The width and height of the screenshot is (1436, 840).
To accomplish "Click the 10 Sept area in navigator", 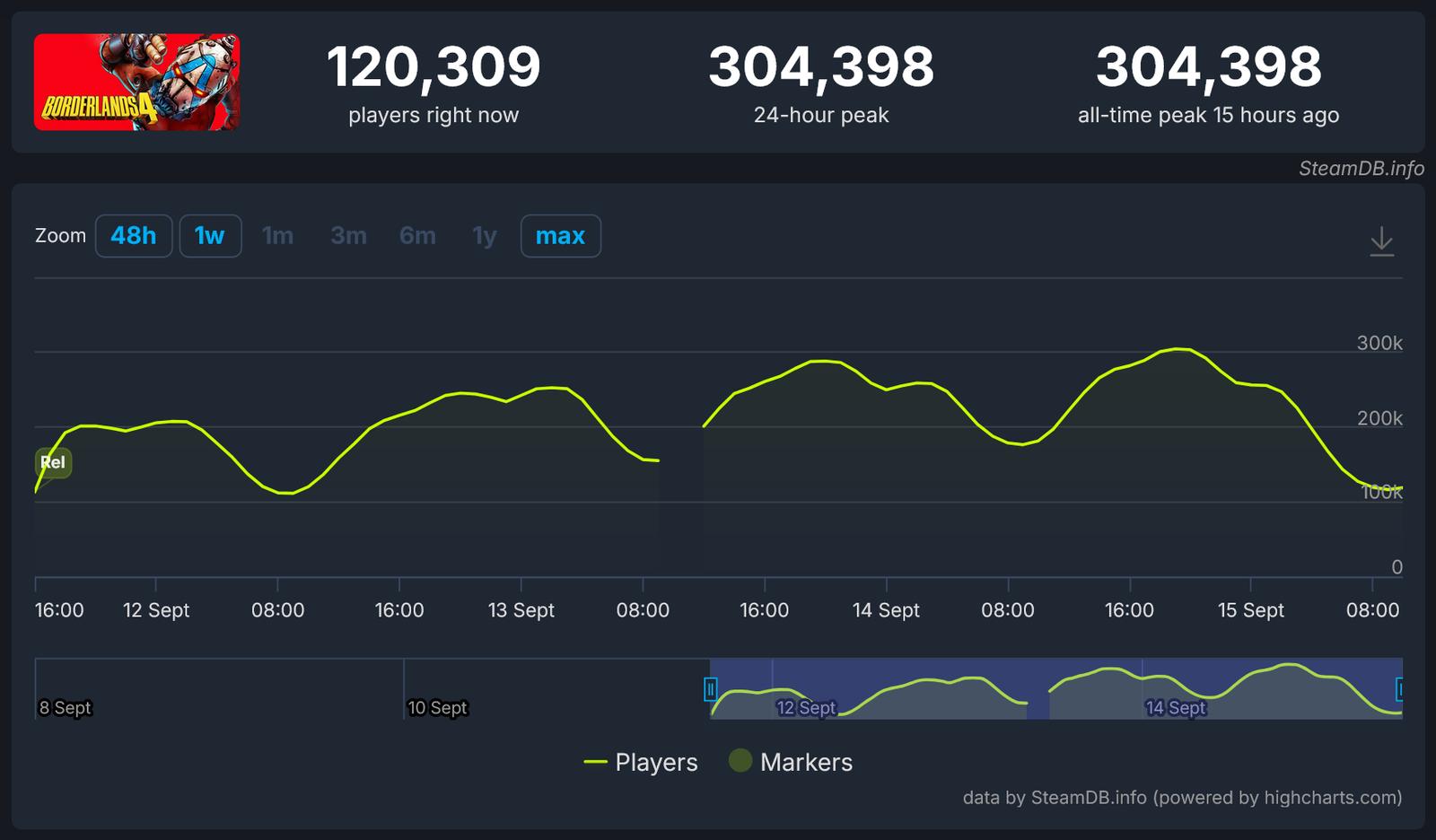I will (x=437, y=707).
